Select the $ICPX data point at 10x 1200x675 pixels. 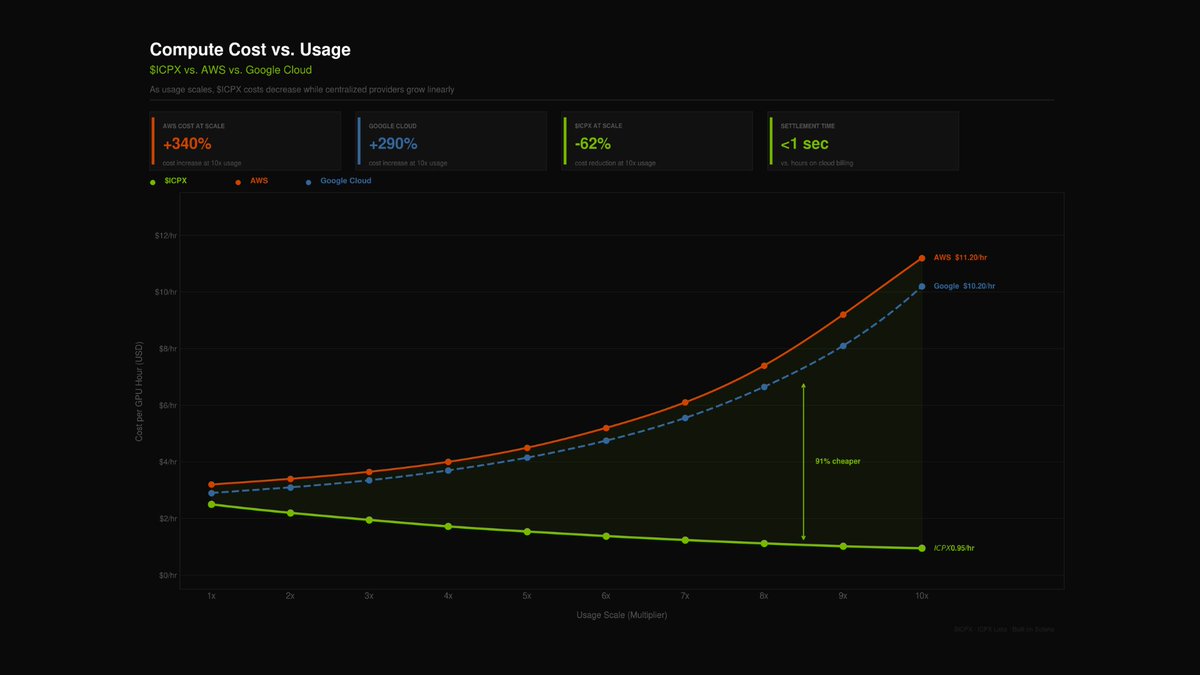click(x=922, y=548)
